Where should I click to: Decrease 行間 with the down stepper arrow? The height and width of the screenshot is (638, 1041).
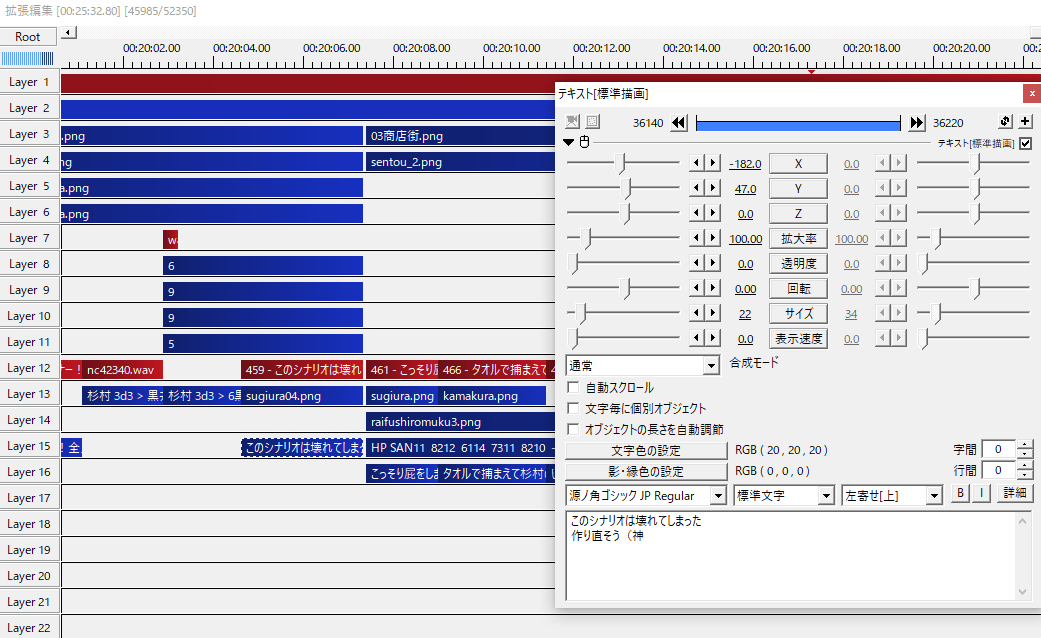(1024, 475)
